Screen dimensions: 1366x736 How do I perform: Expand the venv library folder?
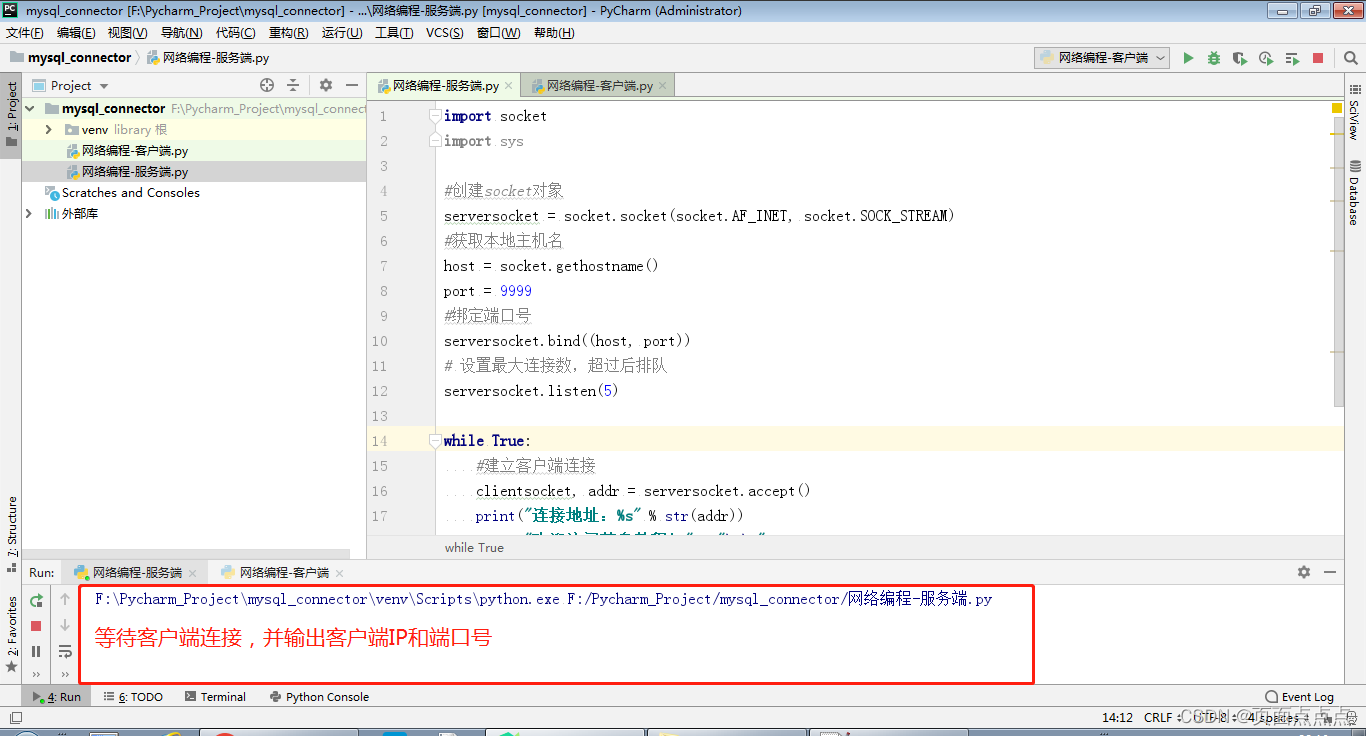(x=48, y=130)
